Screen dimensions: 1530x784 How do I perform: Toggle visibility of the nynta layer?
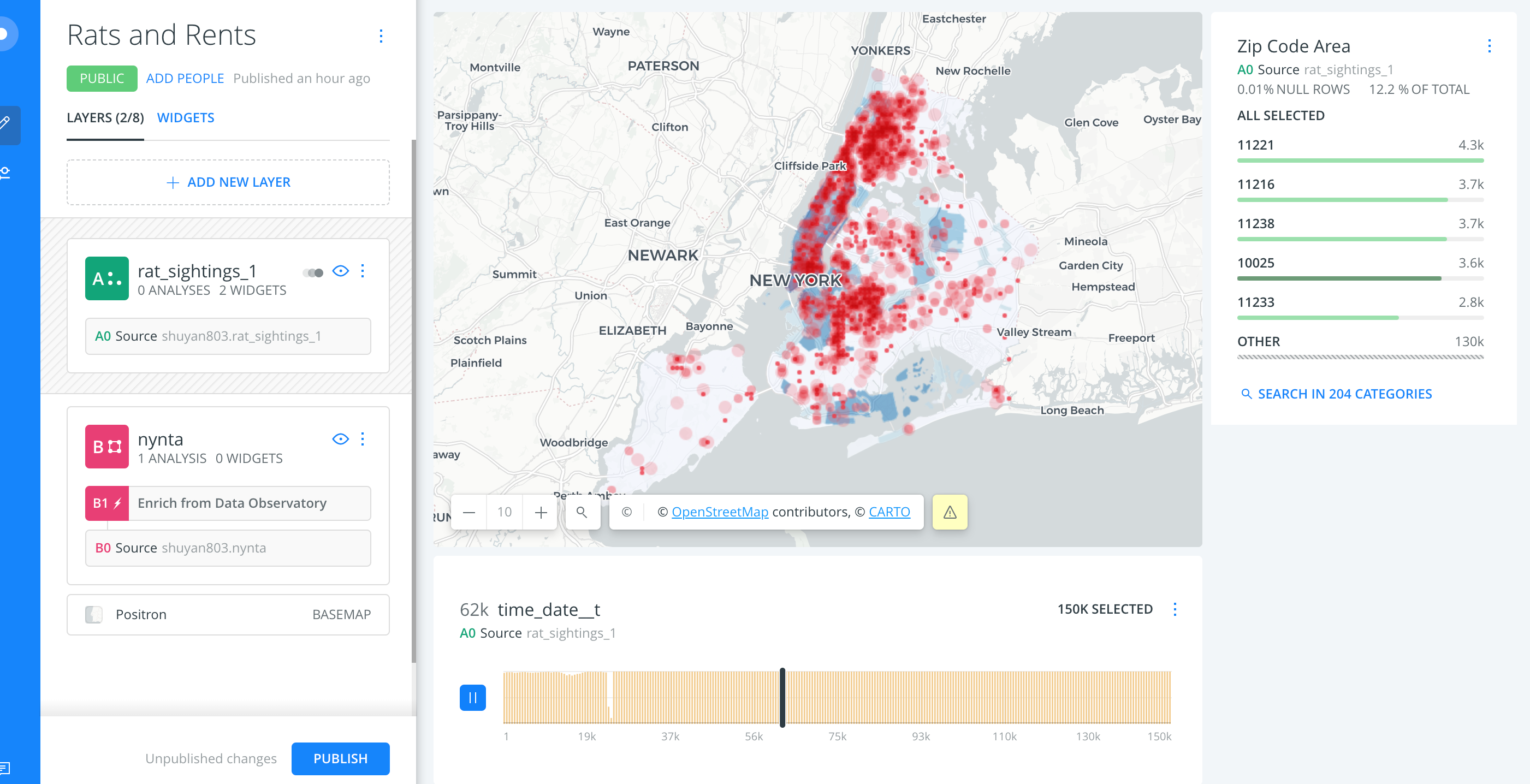click(340, 439)
